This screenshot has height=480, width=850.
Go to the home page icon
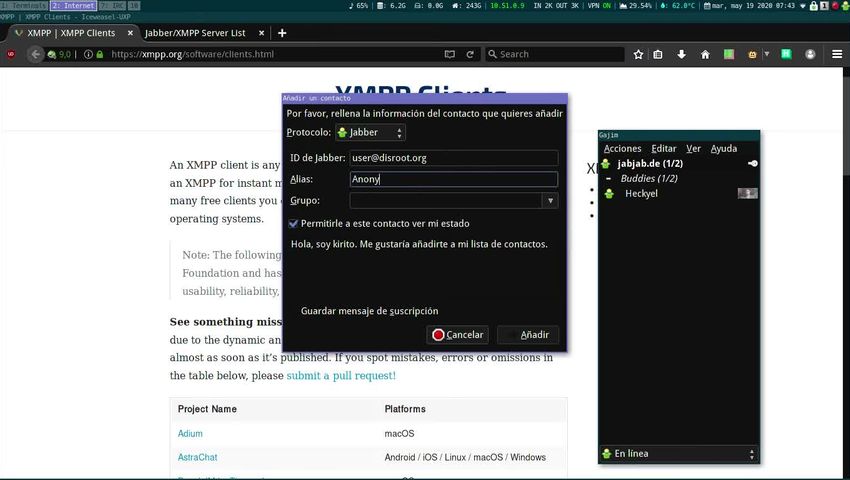(x=705, y=54)
